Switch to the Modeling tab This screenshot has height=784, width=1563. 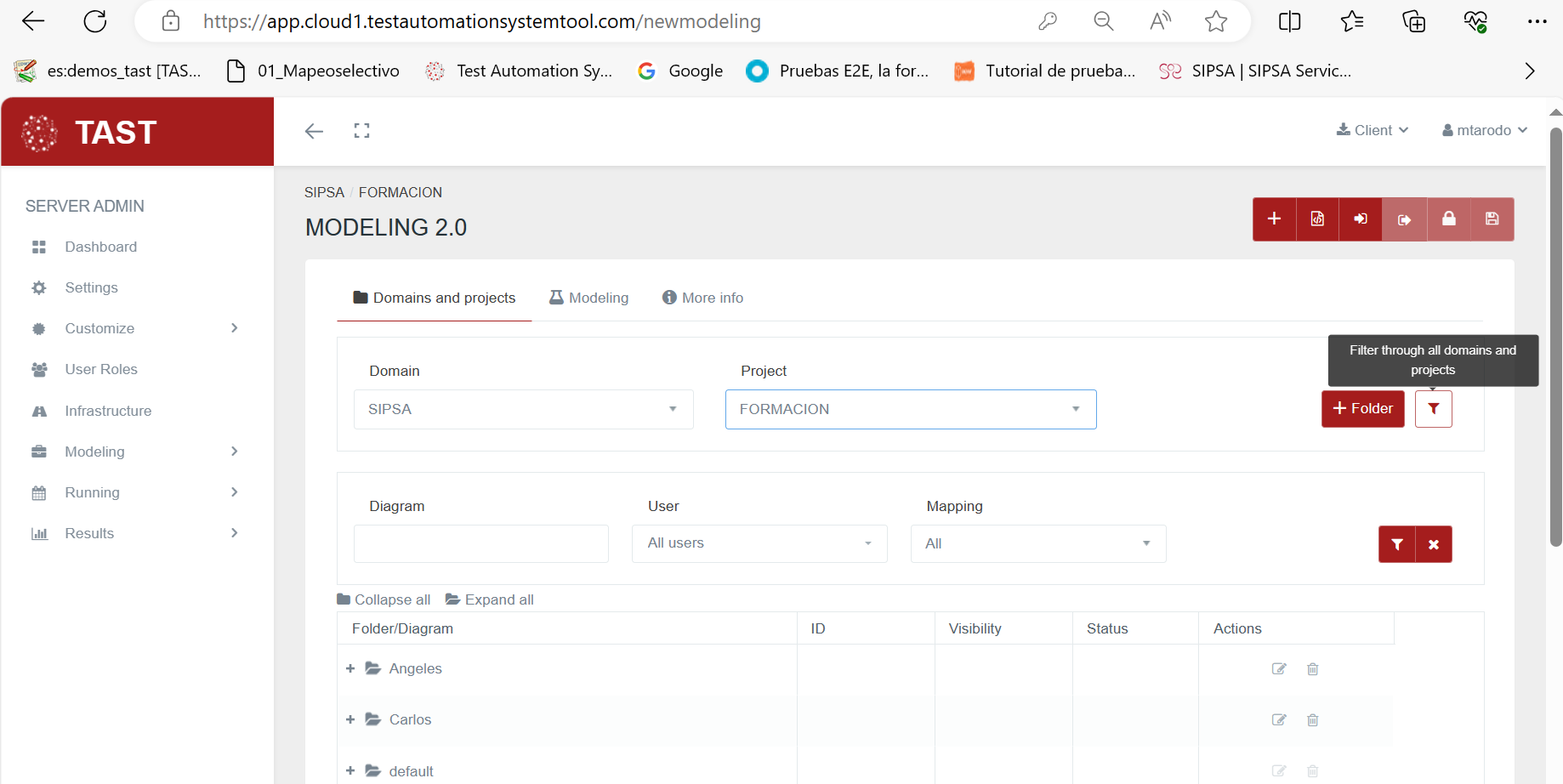[589, 298]
